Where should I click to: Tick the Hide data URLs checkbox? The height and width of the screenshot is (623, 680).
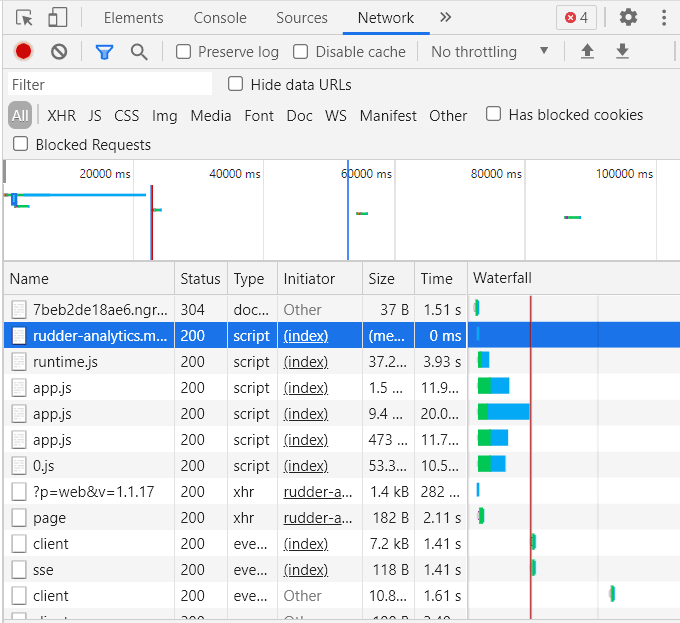236,84
